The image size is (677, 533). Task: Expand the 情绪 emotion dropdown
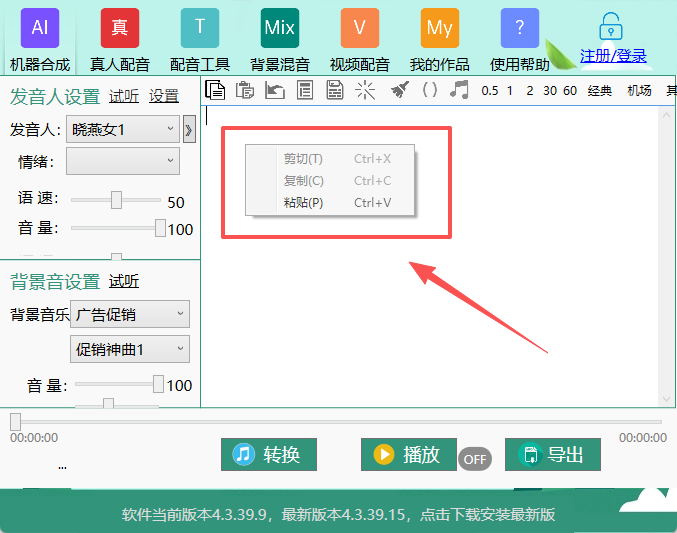[x=122, y=161]
